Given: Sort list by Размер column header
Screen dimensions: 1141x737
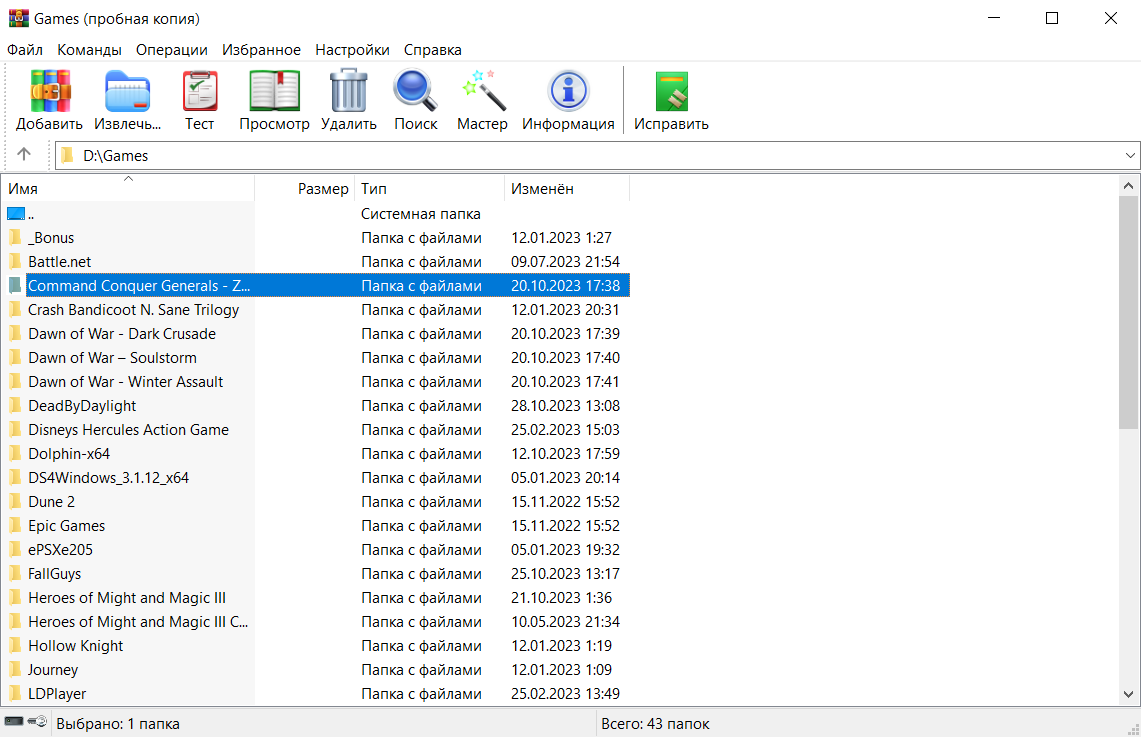Looking at the screenshot, I should pos(304,188).
